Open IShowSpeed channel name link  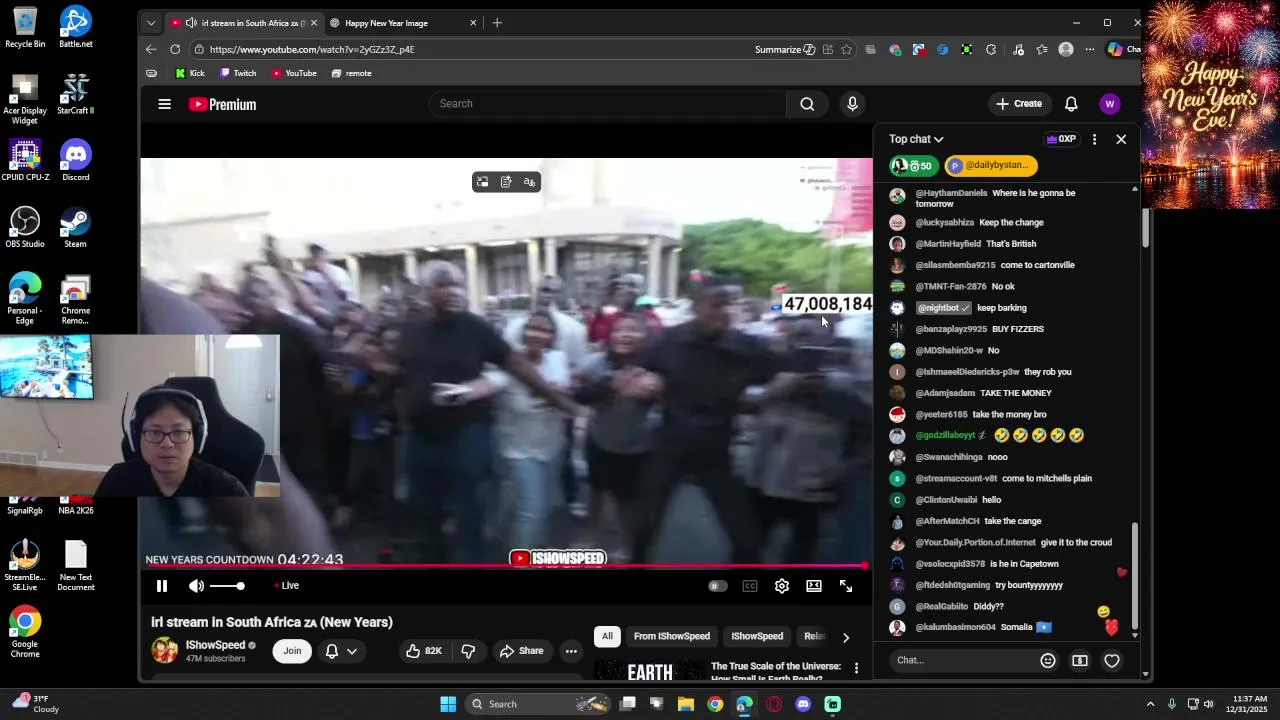click(216, 645)
